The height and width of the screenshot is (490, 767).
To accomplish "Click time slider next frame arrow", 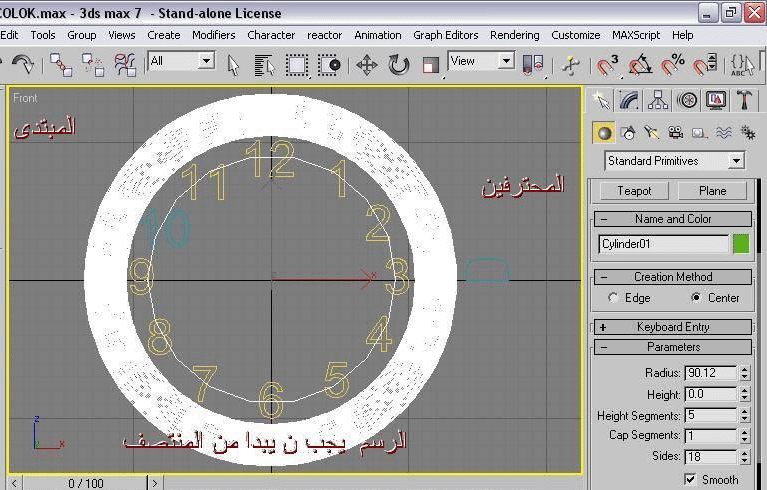I will (155, 483).
